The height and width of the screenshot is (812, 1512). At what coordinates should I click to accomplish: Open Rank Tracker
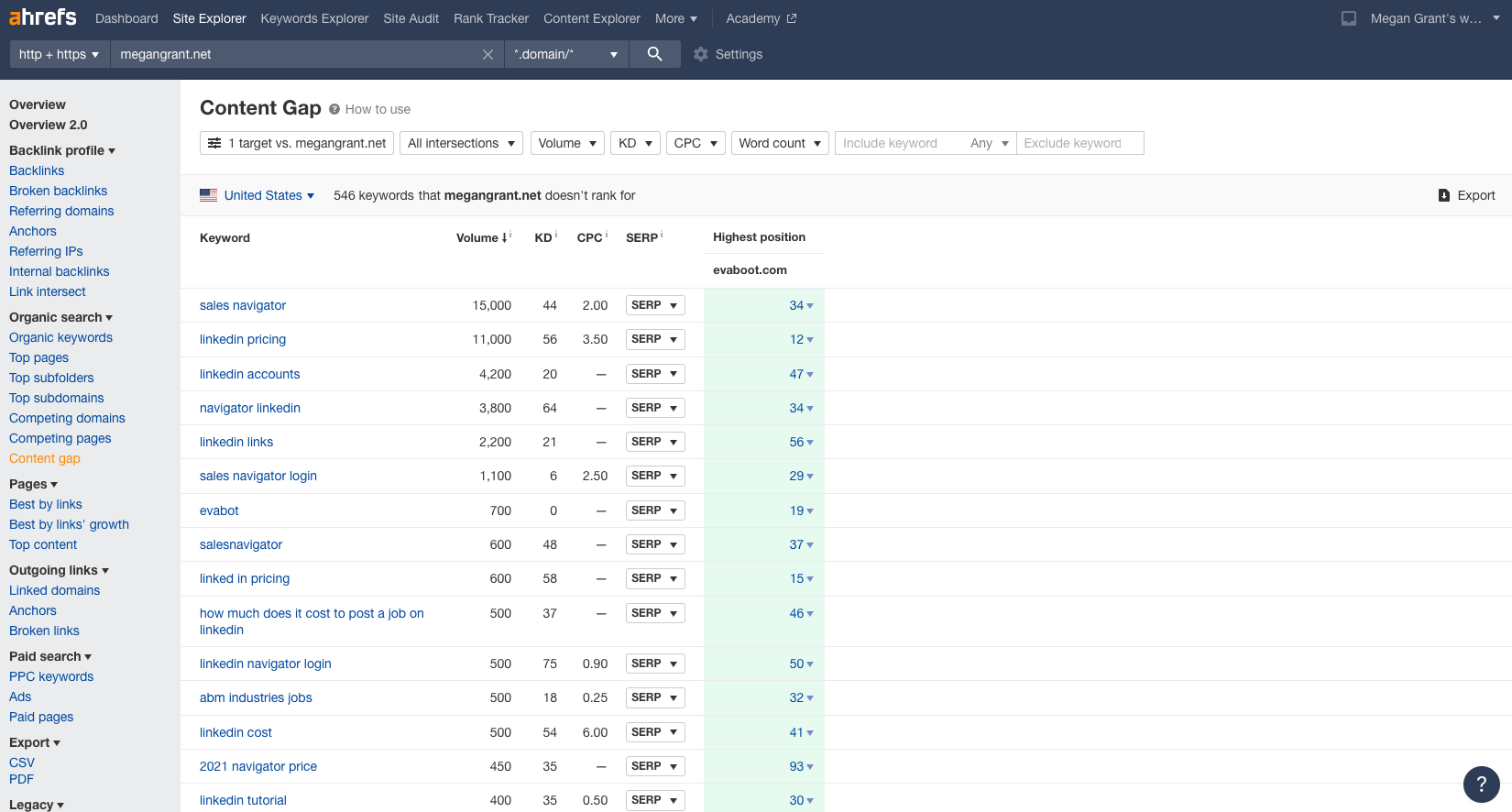pos(491,18)
